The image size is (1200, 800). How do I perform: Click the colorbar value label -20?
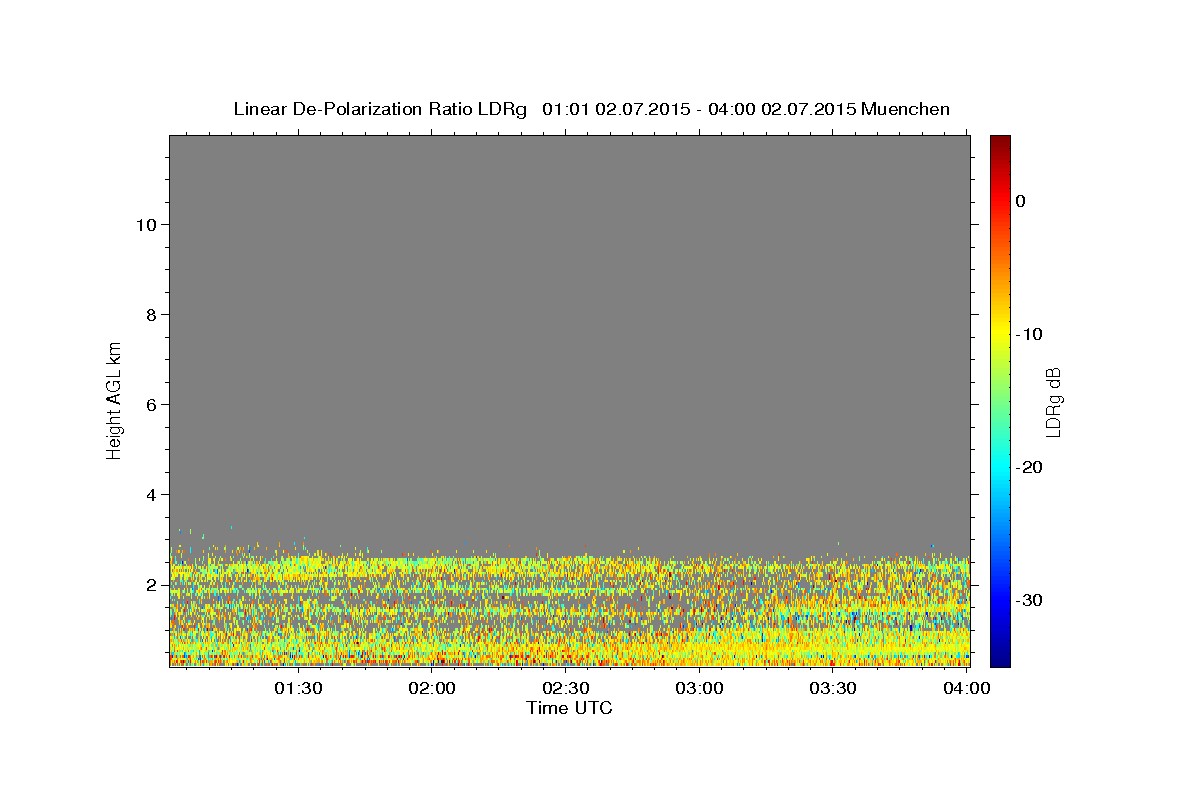coord(1030,467)
